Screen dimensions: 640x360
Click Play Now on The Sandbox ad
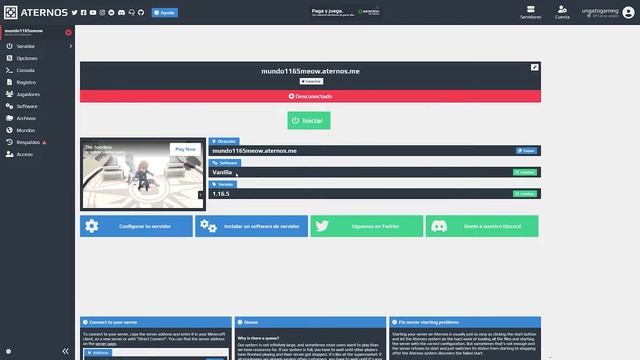coord(185,149)
